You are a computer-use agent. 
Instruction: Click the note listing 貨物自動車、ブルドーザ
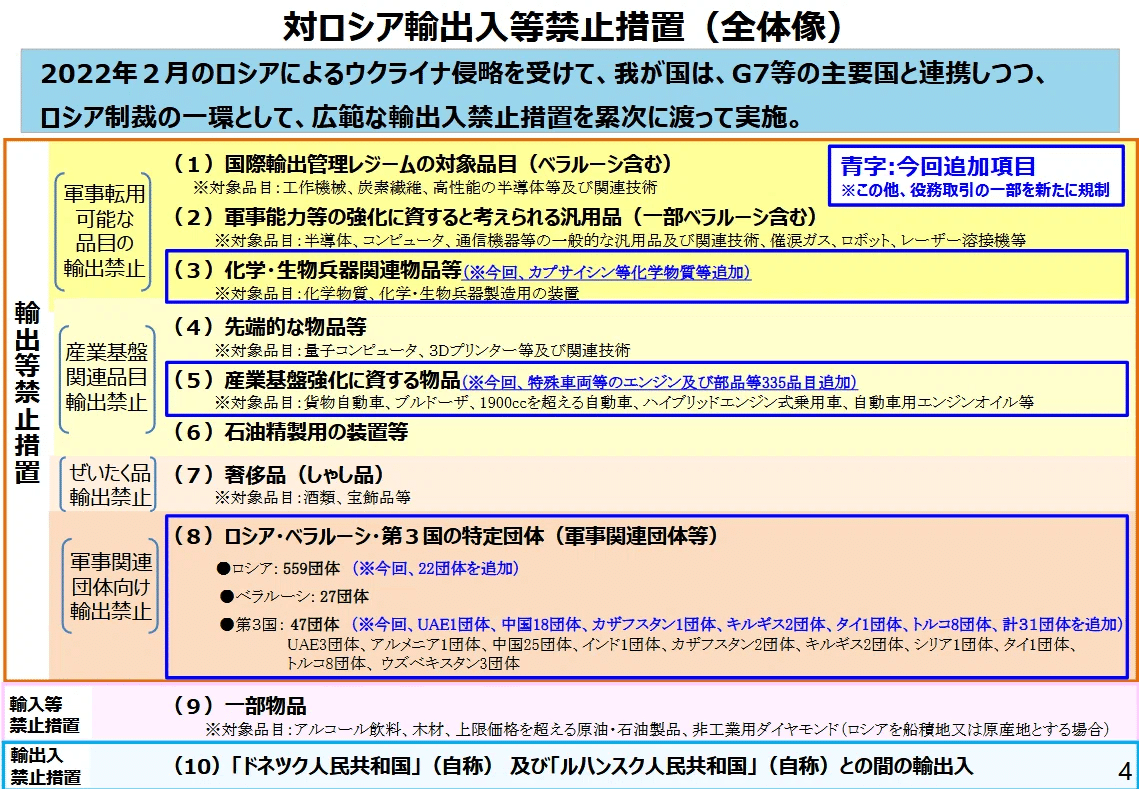(x=623, y=402)
